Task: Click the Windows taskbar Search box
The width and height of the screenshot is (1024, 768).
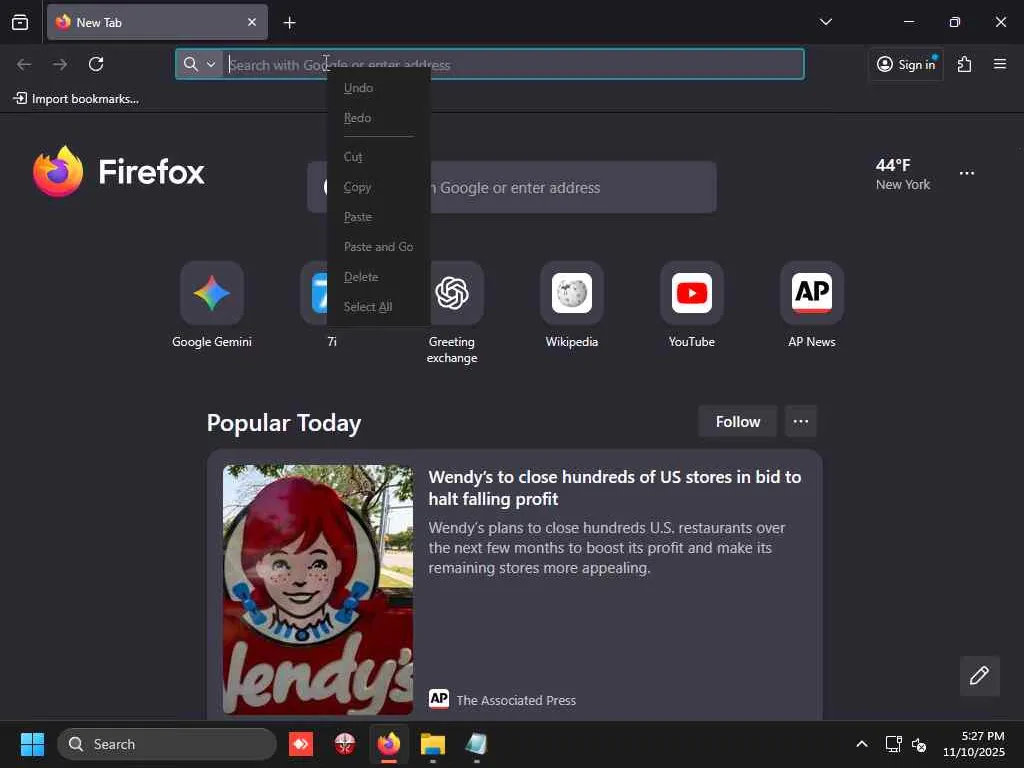Action: 167,744
